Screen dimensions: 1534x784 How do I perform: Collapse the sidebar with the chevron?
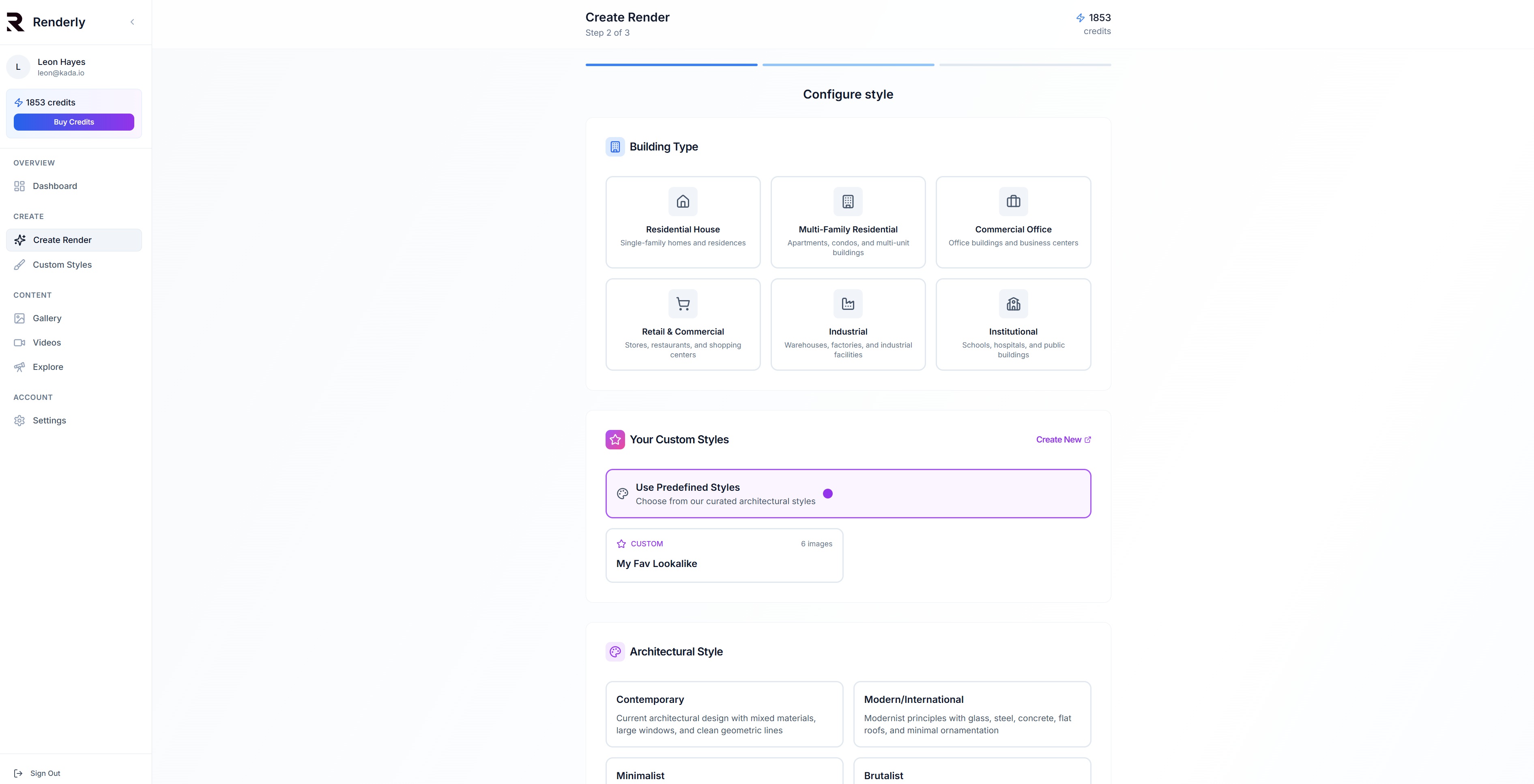coord(132,22)
